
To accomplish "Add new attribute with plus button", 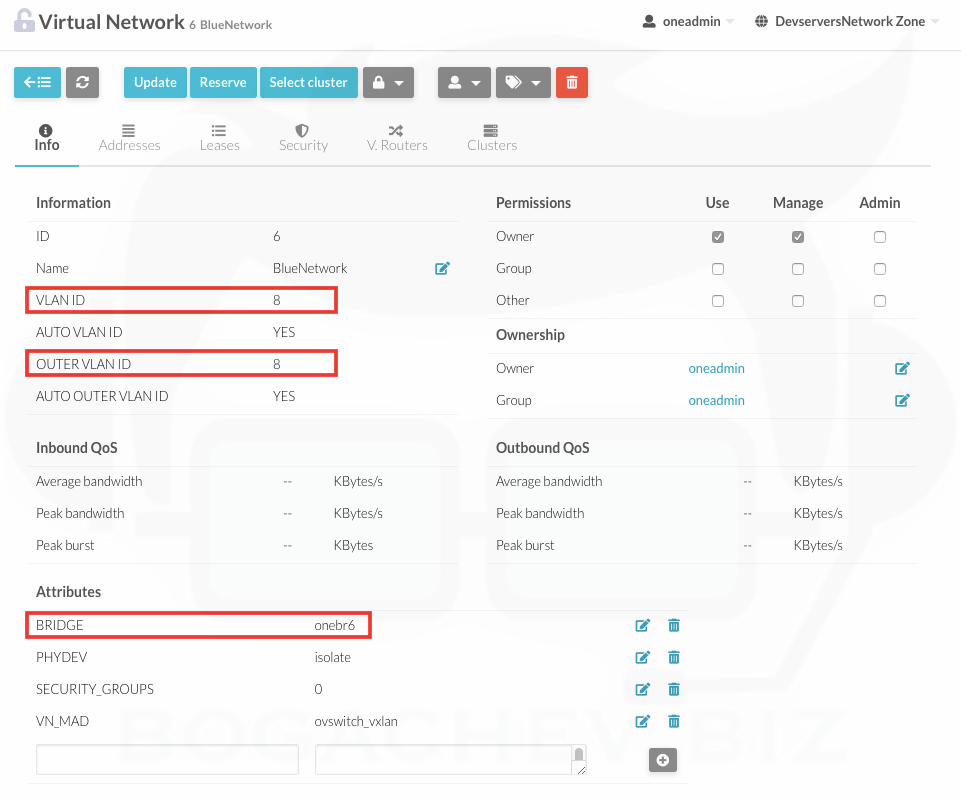I will pos(662,761).
